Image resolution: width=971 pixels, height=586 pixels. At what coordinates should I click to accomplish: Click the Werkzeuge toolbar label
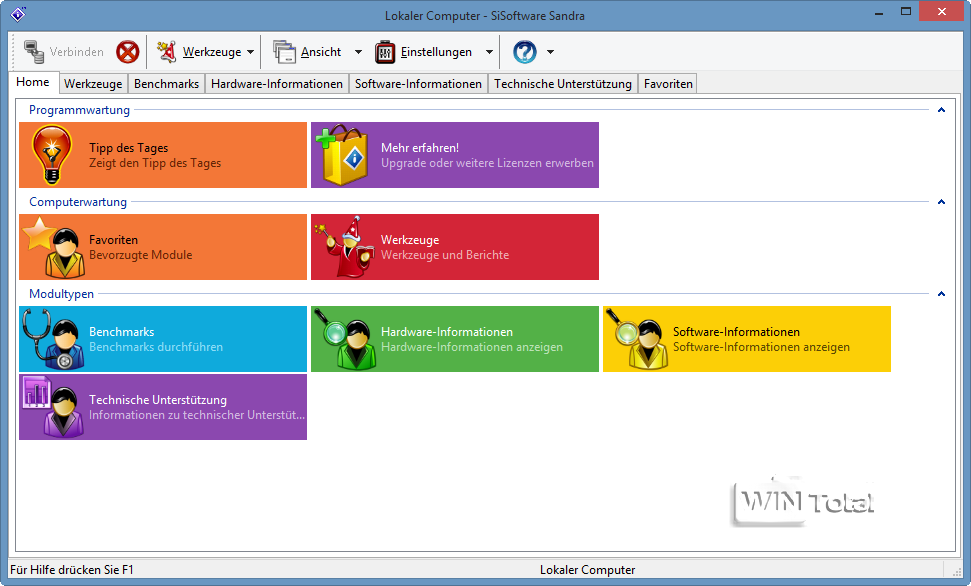212,52
